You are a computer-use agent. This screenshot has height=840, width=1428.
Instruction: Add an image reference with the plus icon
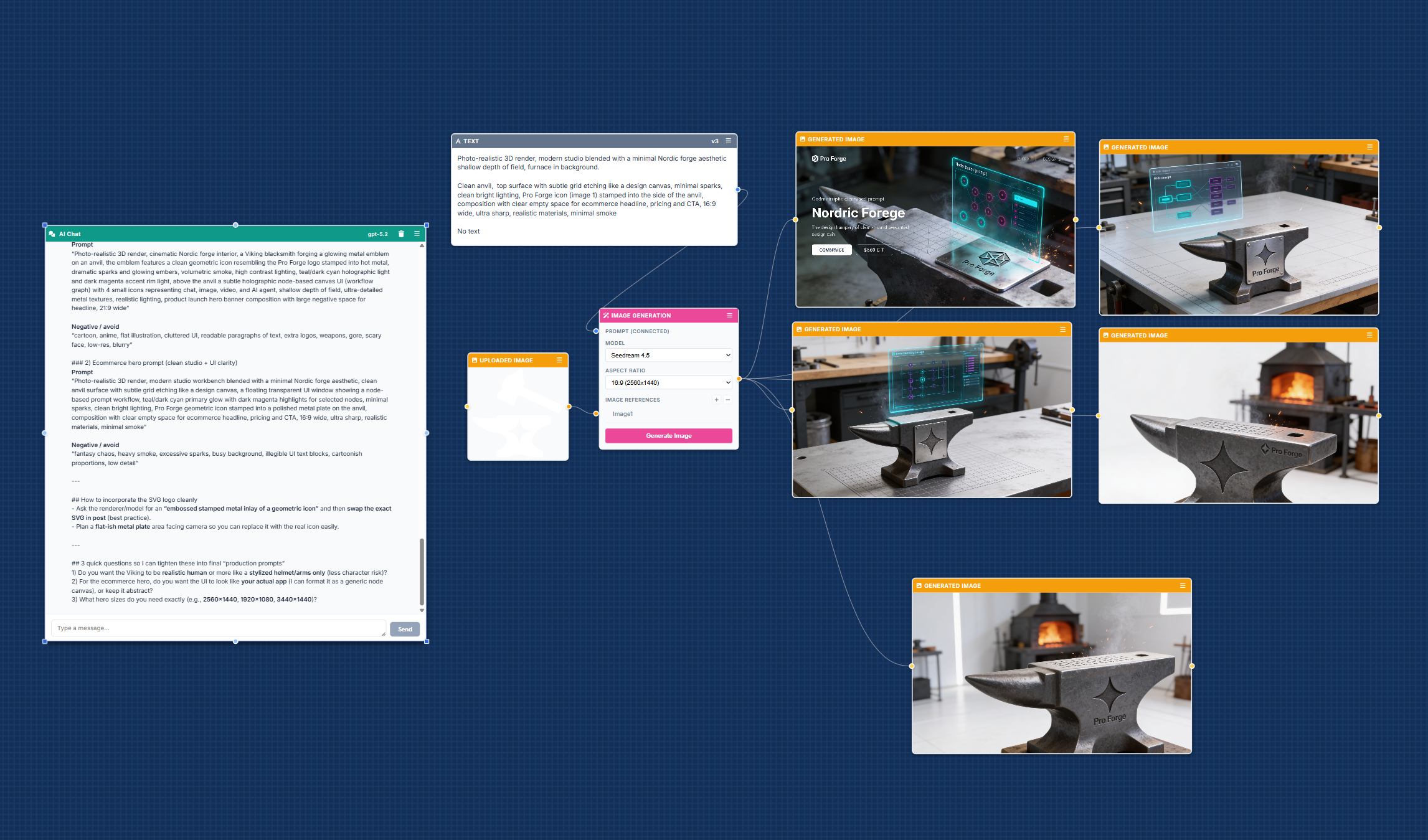tap(717, 400)
